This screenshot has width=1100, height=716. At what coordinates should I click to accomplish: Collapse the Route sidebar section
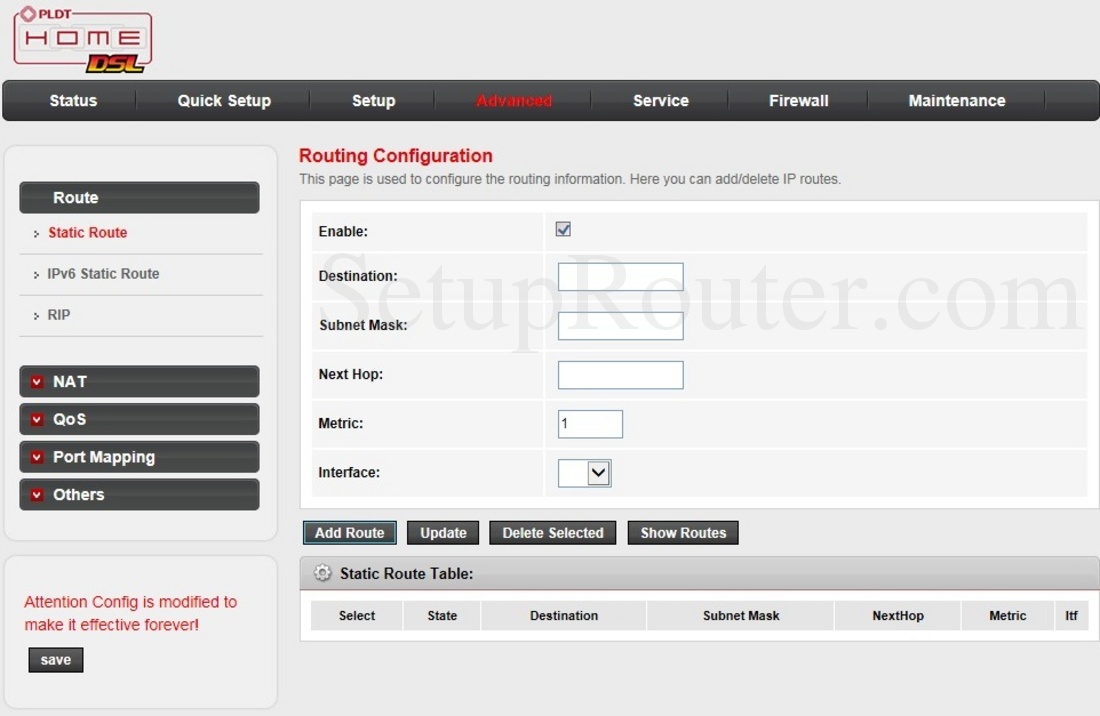[x=139, y=198]
